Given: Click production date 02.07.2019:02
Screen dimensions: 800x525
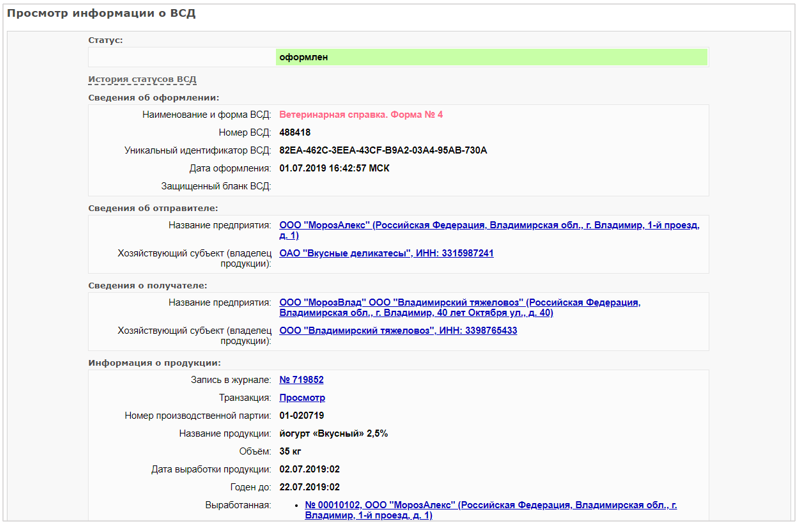Looking at the screenshot, I should click(x=310, y=469).
